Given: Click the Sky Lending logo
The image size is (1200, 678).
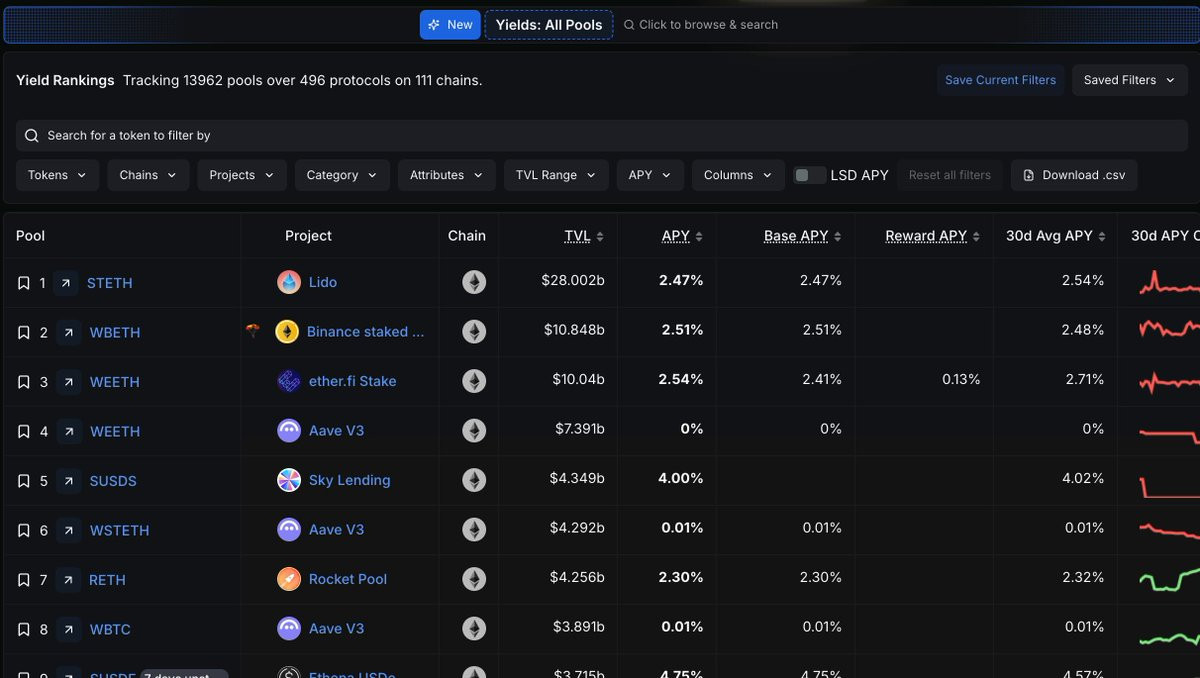Looking at the screenshot, I should point(289,480).
